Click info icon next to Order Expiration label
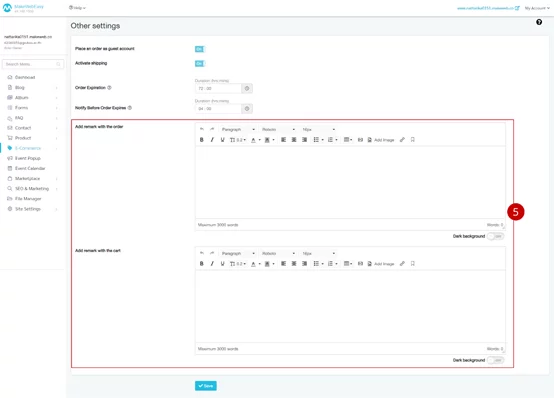Viewport: 554px width, 398px height. 109,87
